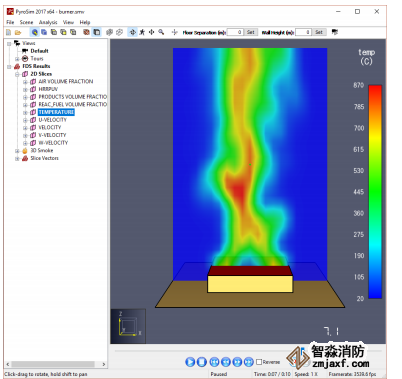Click Set next to Floor Separation
This screenshot has height=379, width=402.
click(x=250, y=32)
